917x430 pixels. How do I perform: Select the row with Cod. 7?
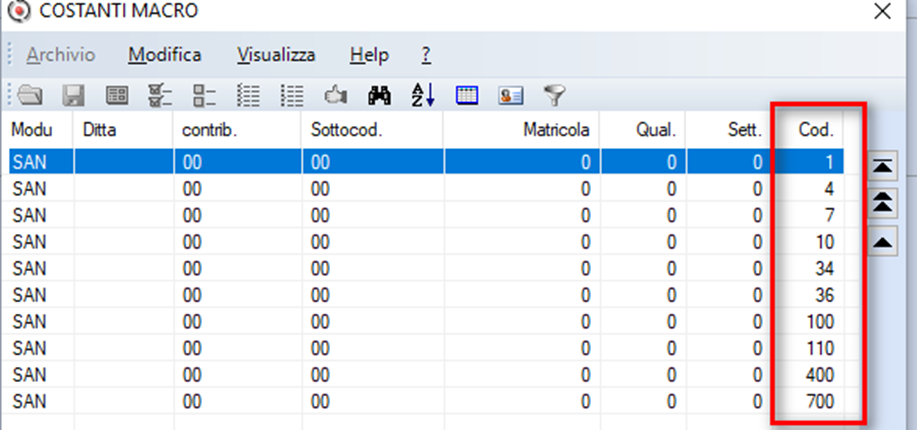click(426, 215)
